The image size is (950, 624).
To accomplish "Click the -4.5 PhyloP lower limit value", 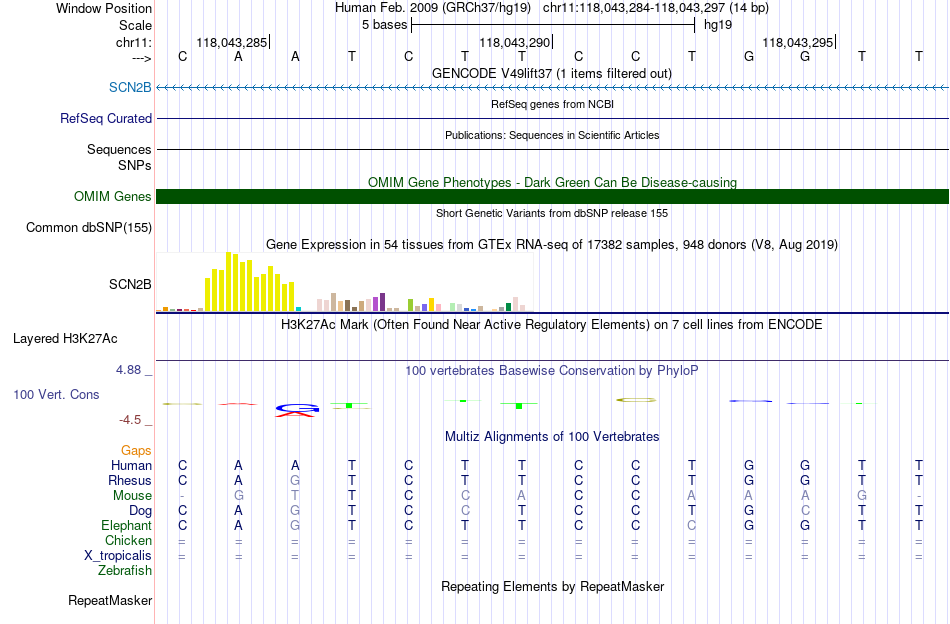I will click(130, 420).
